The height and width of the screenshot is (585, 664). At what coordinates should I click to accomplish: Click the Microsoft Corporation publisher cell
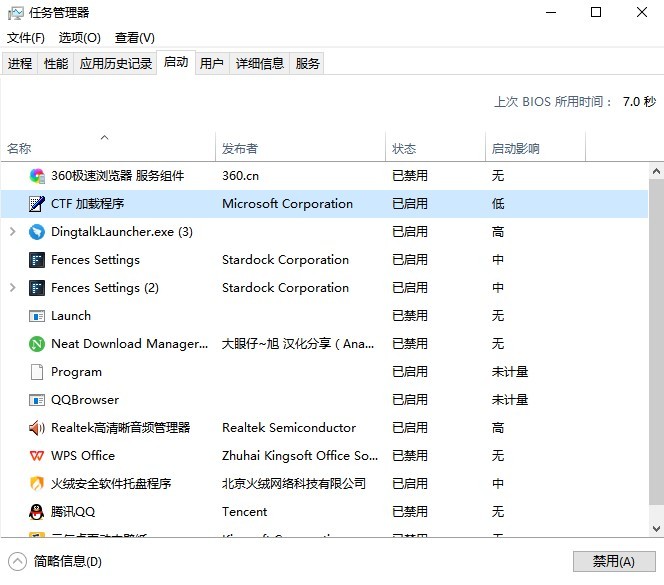[x=288, y=204]
